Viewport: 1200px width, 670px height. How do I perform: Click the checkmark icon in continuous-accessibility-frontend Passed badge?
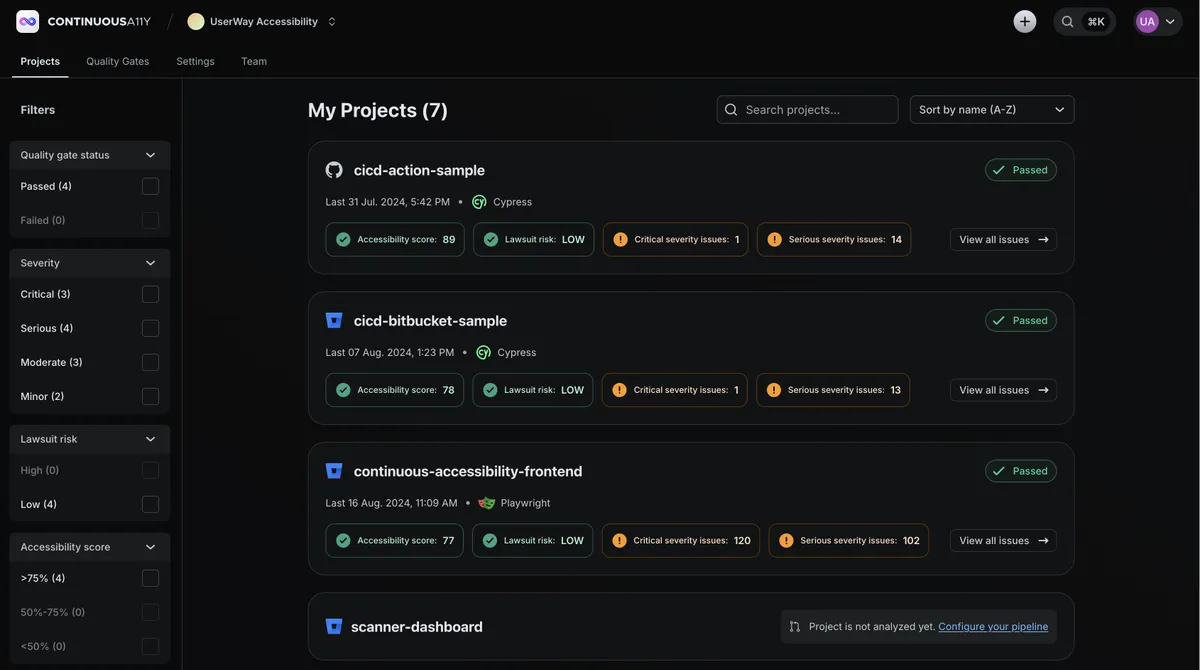pos(998,471)
